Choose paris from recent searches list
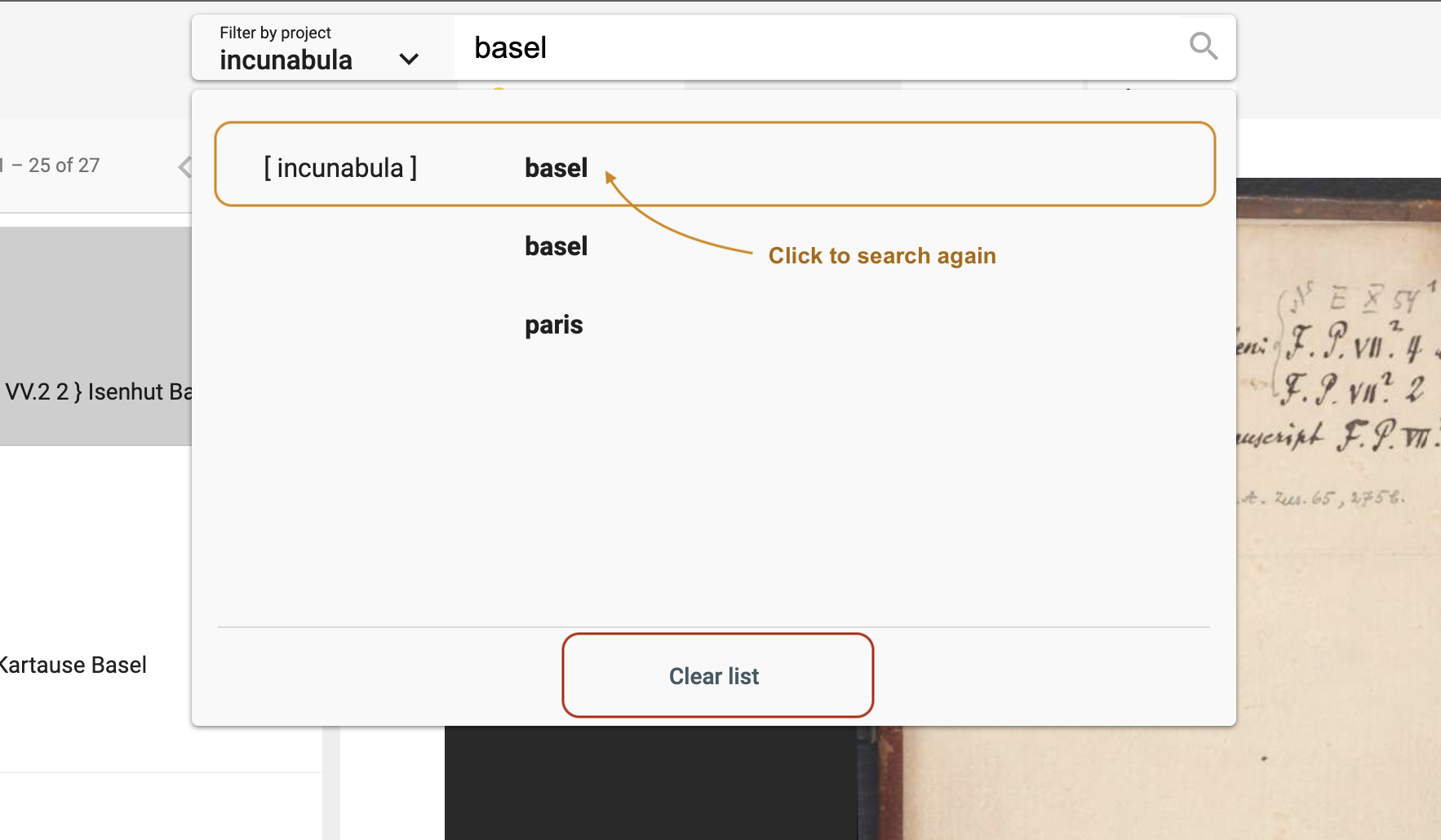The width and height of the screenshot is (1441, 840). tap(553, 324)
